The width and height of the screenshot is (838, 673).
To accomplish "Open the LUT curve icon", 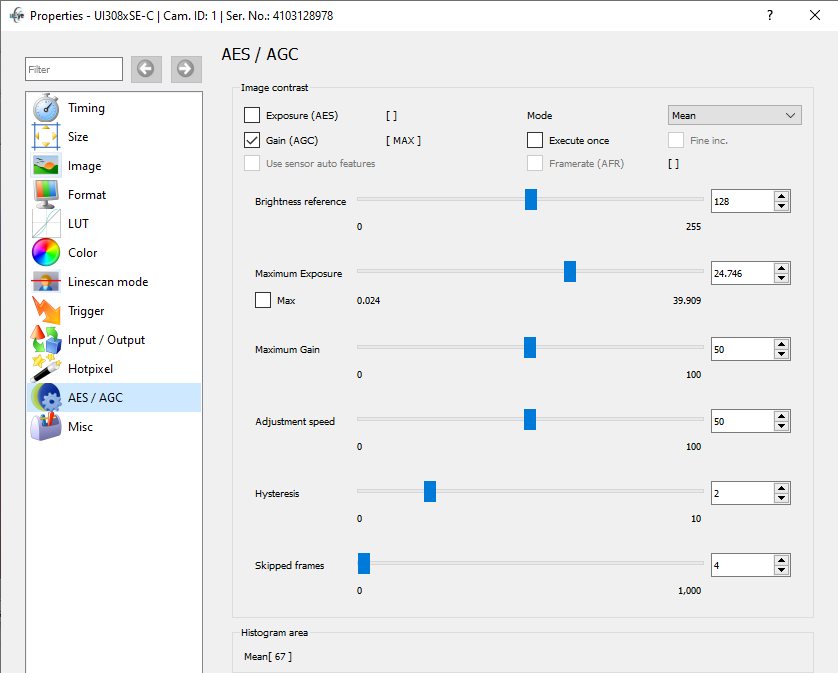I will (x=46, y=223).
